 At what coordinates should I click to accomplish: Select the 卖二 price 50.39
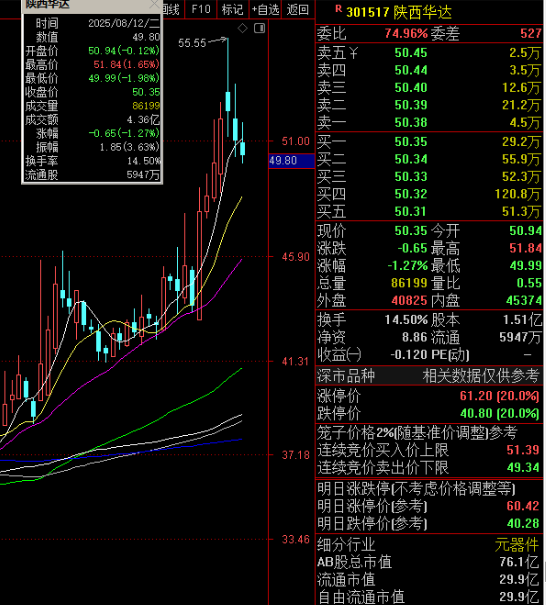[x=411, y=105]
